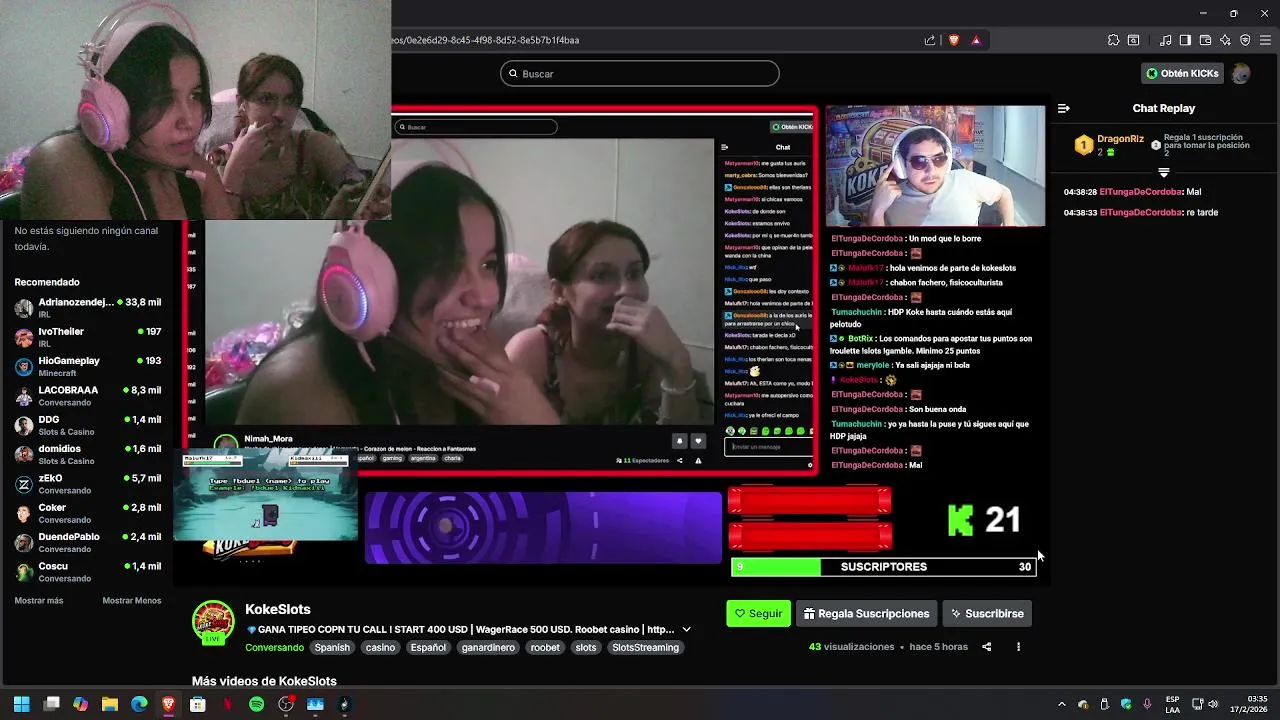Open the volume speaker tray icon

(1213, 704)
